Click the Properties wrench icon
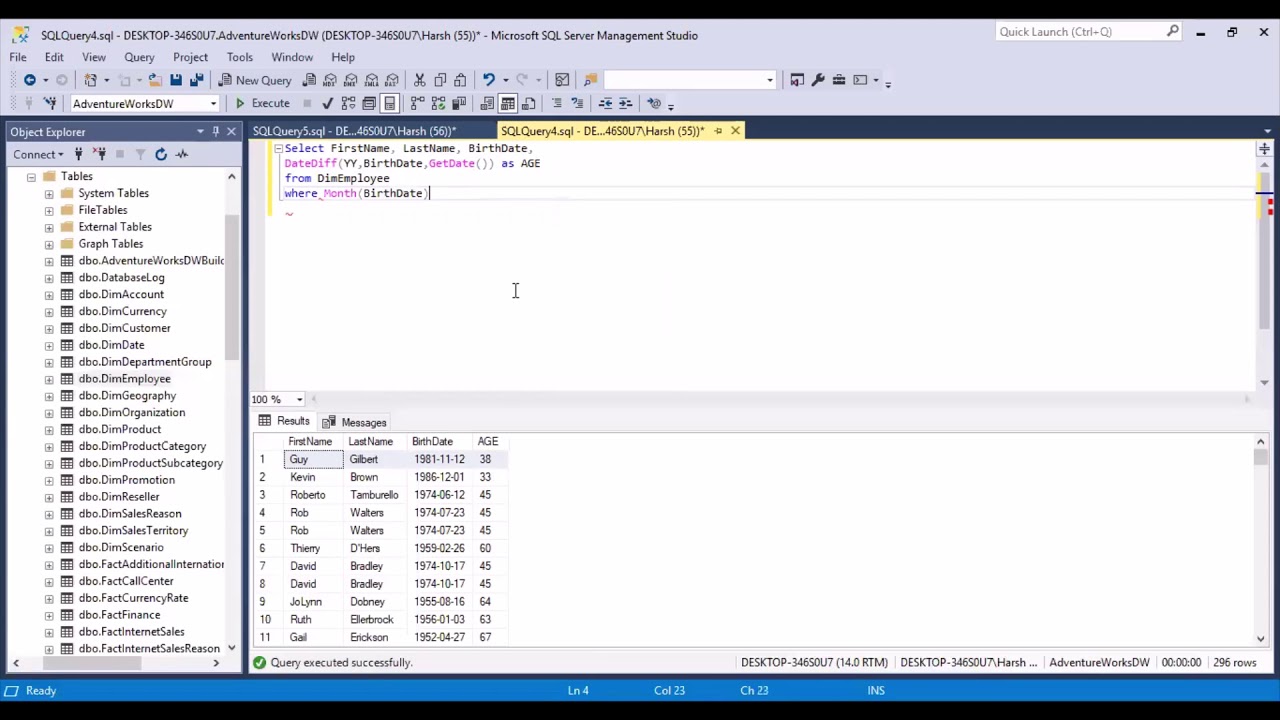Image resolution: width=1280 pixels, height=720 pixels. coord(818,80)
